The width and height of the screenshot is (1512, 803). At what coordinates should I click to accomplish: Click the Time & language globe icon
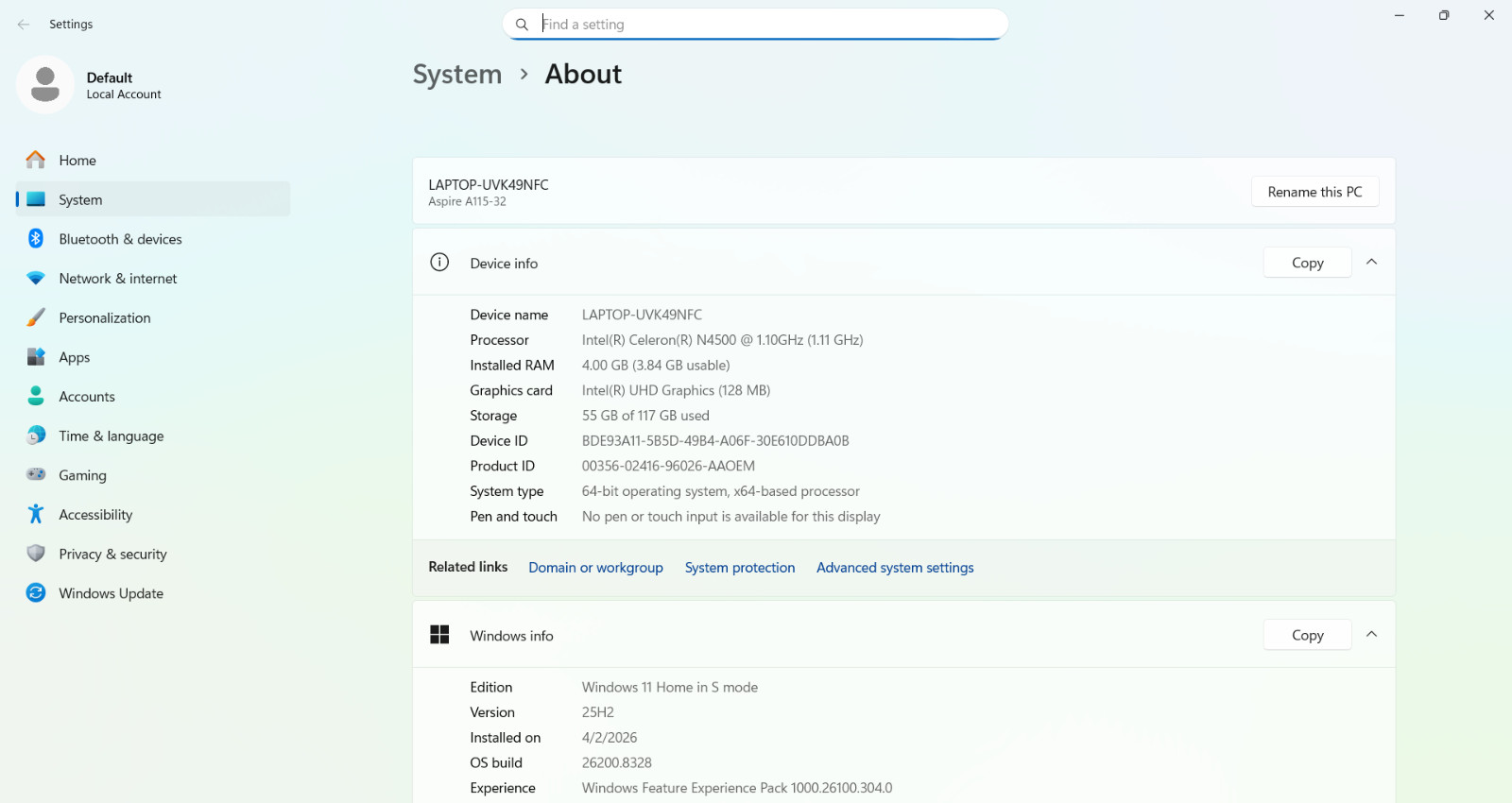36,436
